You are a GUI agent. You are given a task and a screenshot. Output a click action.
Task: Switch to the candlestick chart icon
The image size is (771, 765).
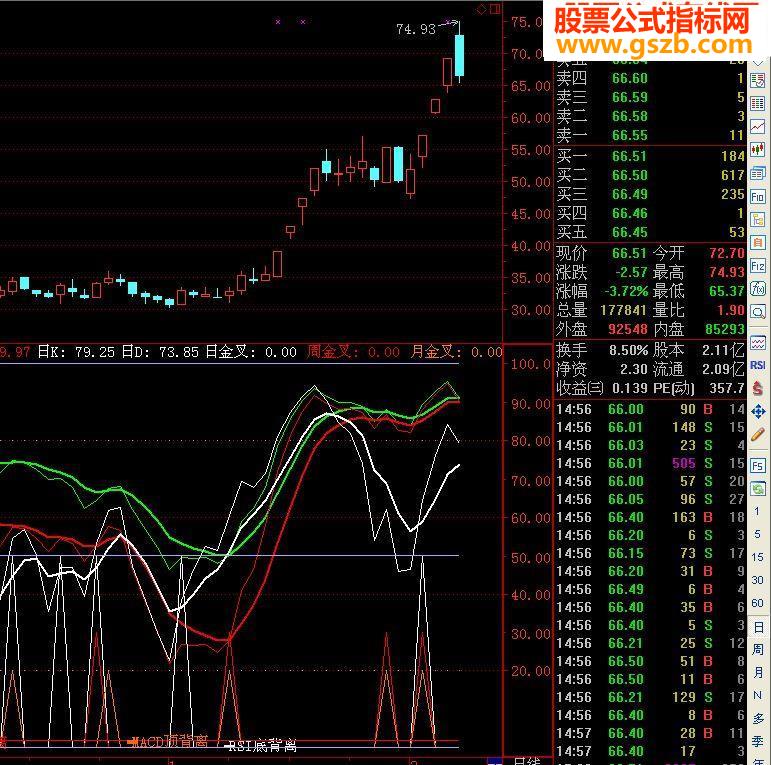(x=758, y=149)
